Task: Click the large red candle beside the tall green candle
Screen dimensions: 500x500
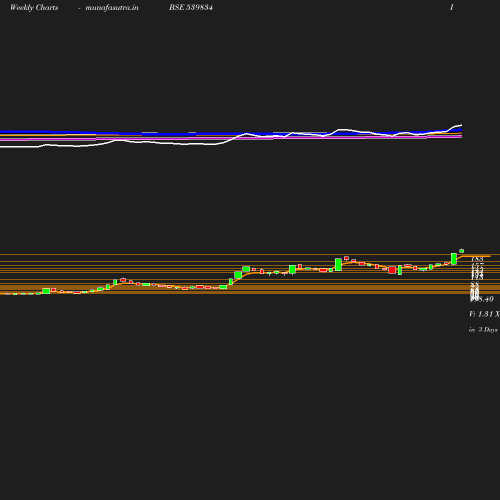Action: point(392,270)
